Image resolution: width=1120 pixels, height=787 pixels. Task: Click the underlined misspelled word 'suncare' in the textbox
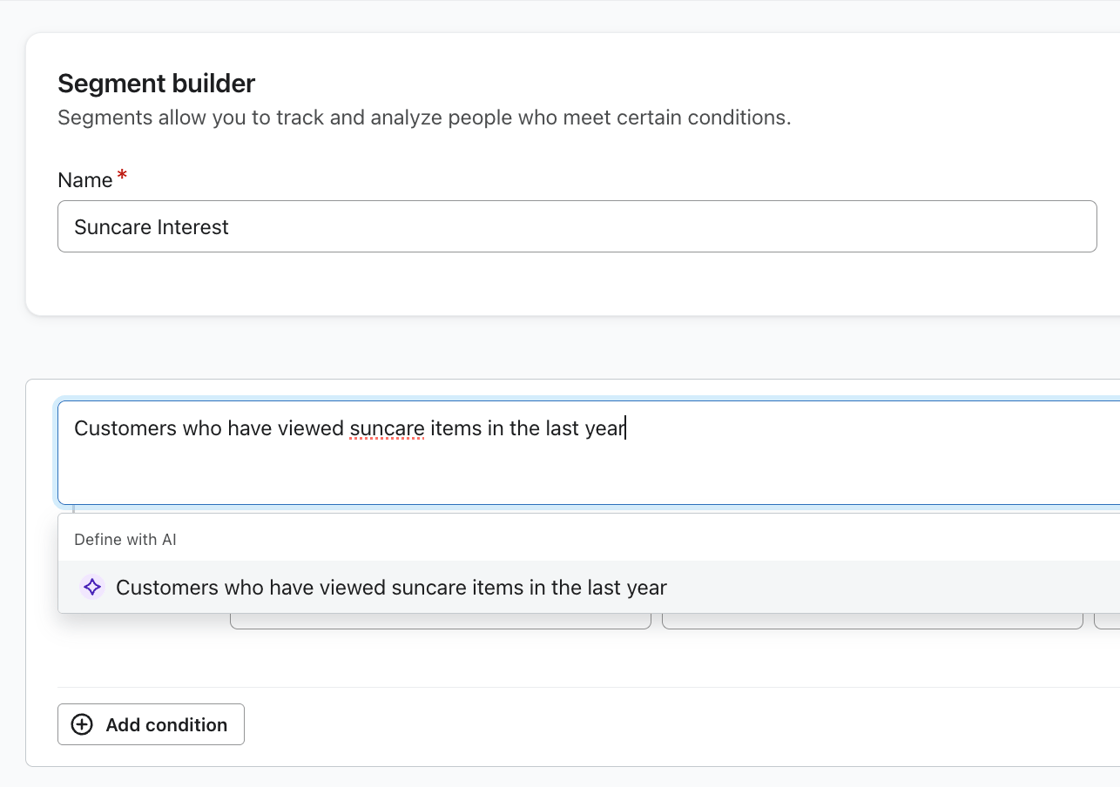[x=386, y=428]
